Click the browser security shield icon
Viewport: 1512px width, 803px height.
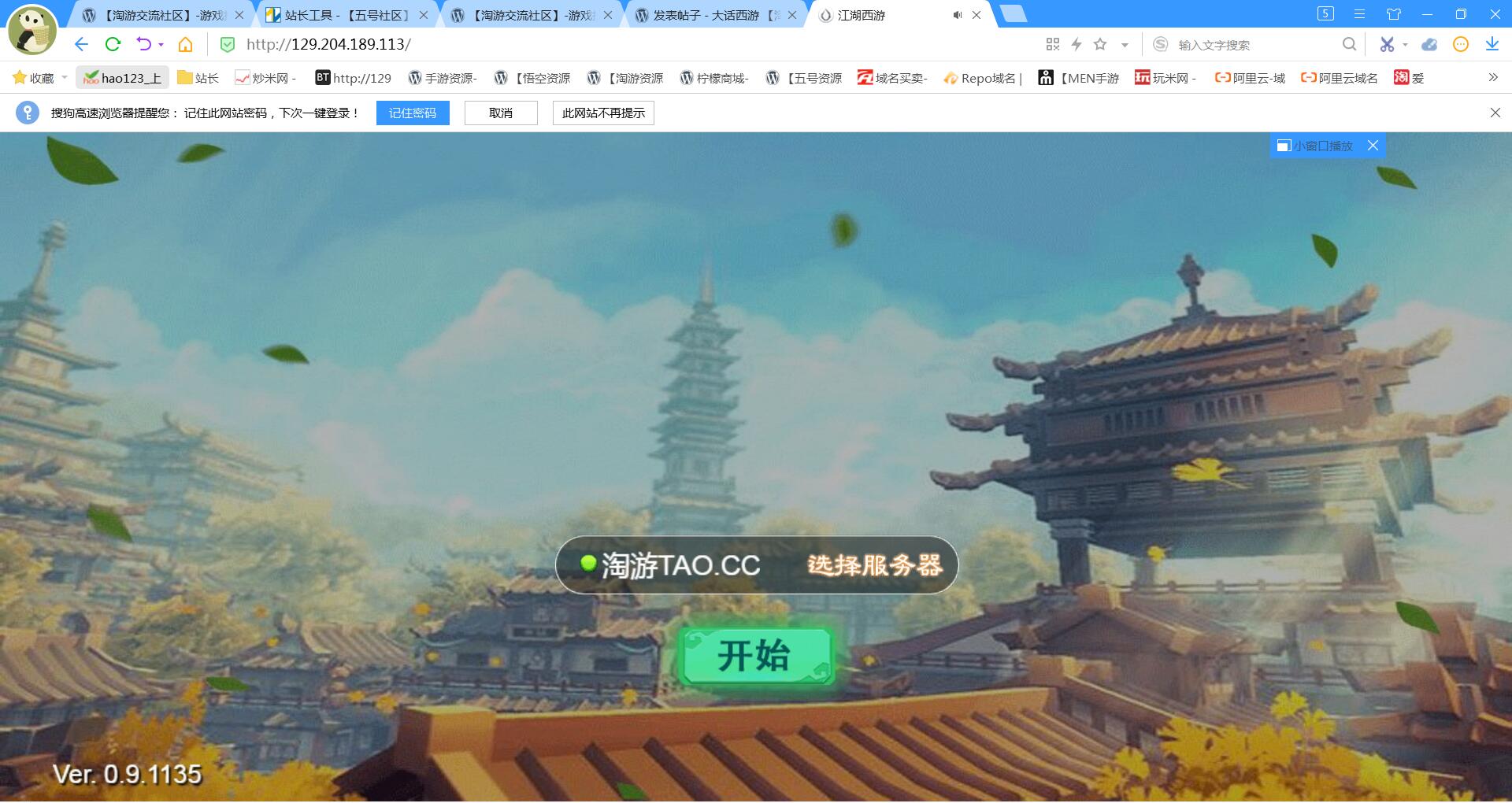(228, 44)
